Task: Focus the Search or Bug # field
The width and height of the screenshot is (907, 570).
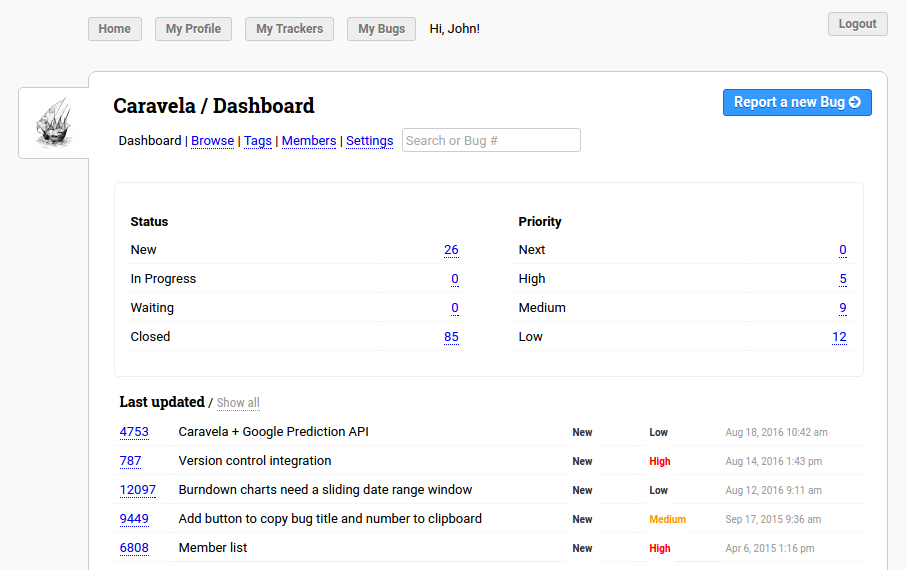Action: click(x=491, y=141)
